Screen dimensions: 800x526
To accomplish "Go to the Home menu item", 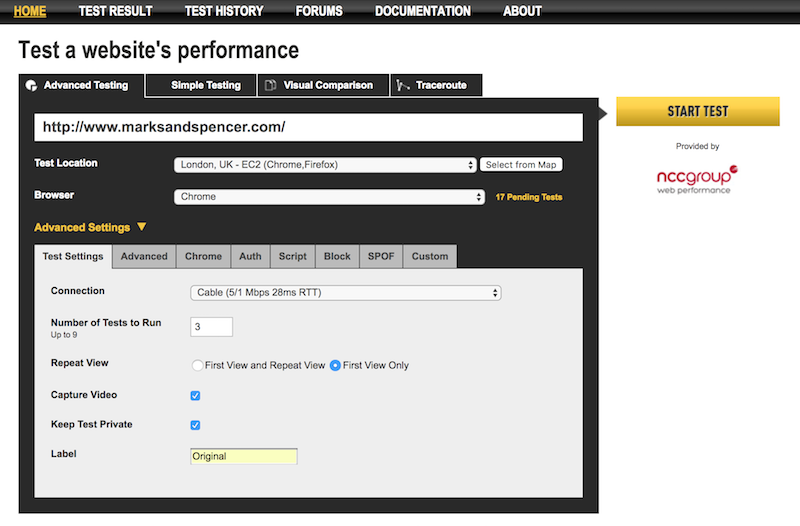I will tap(30, 11).
